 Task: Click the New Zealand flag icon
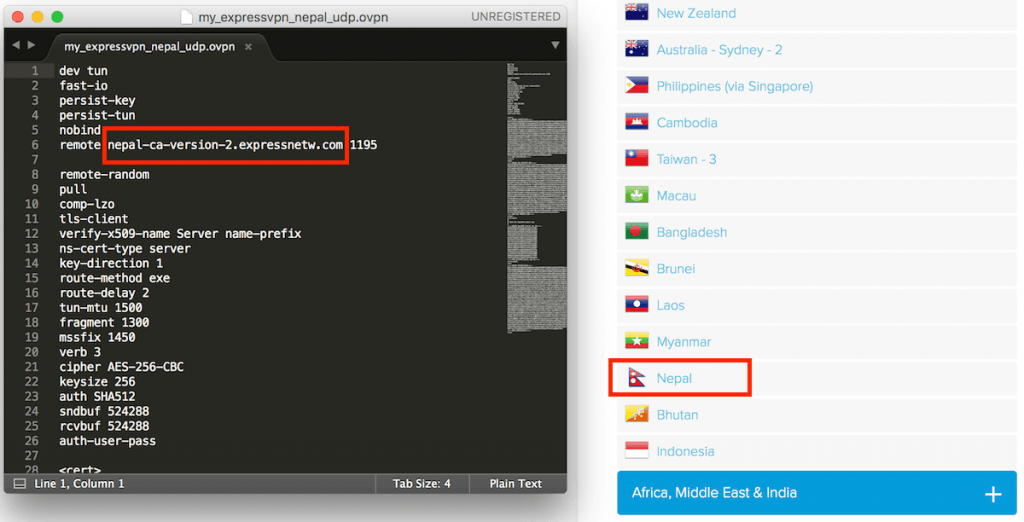pyautogui.click(x=636, y=12)
